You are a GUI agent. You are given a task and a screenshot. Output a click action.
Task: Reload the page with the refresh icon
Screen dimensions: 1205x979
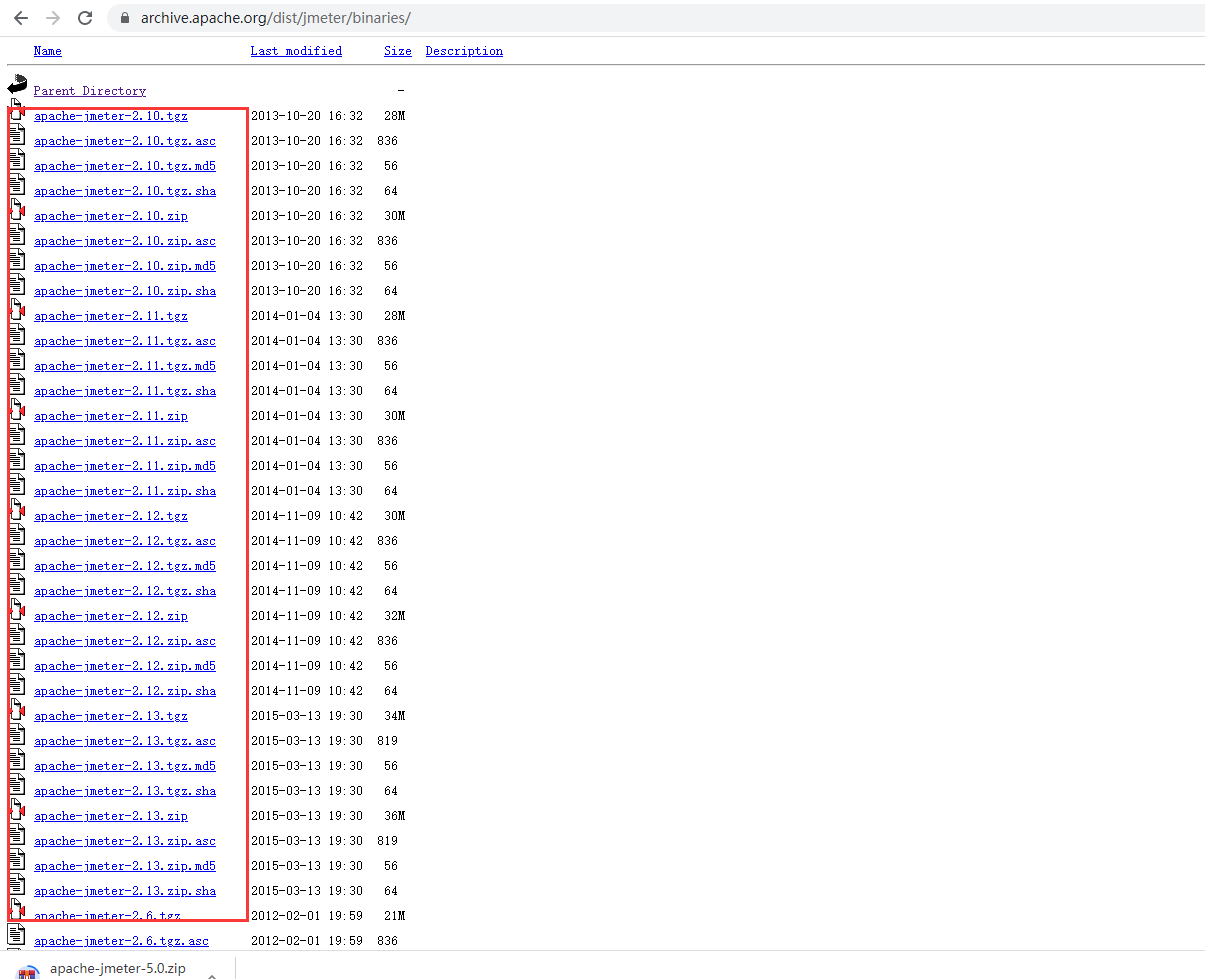pyautogui.click(x=85, y=18)
